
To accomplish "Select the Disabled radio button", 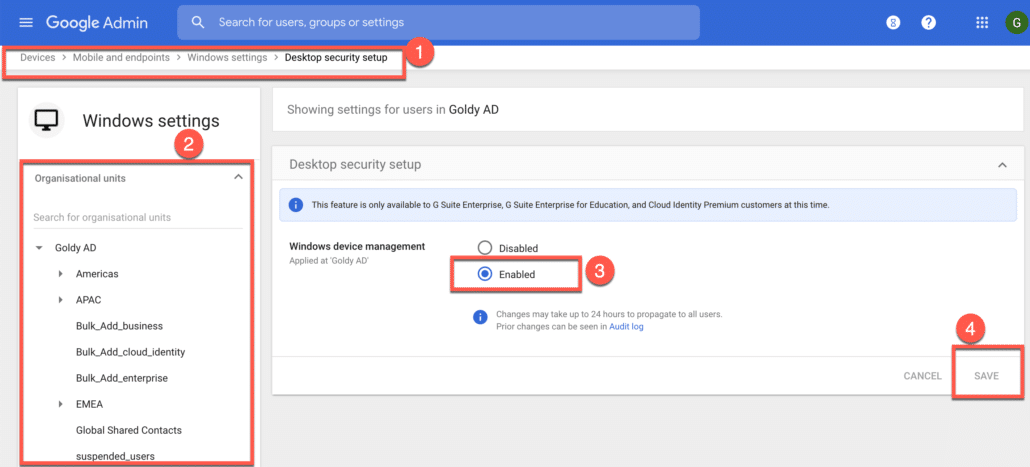I will (x=485, y=248).
